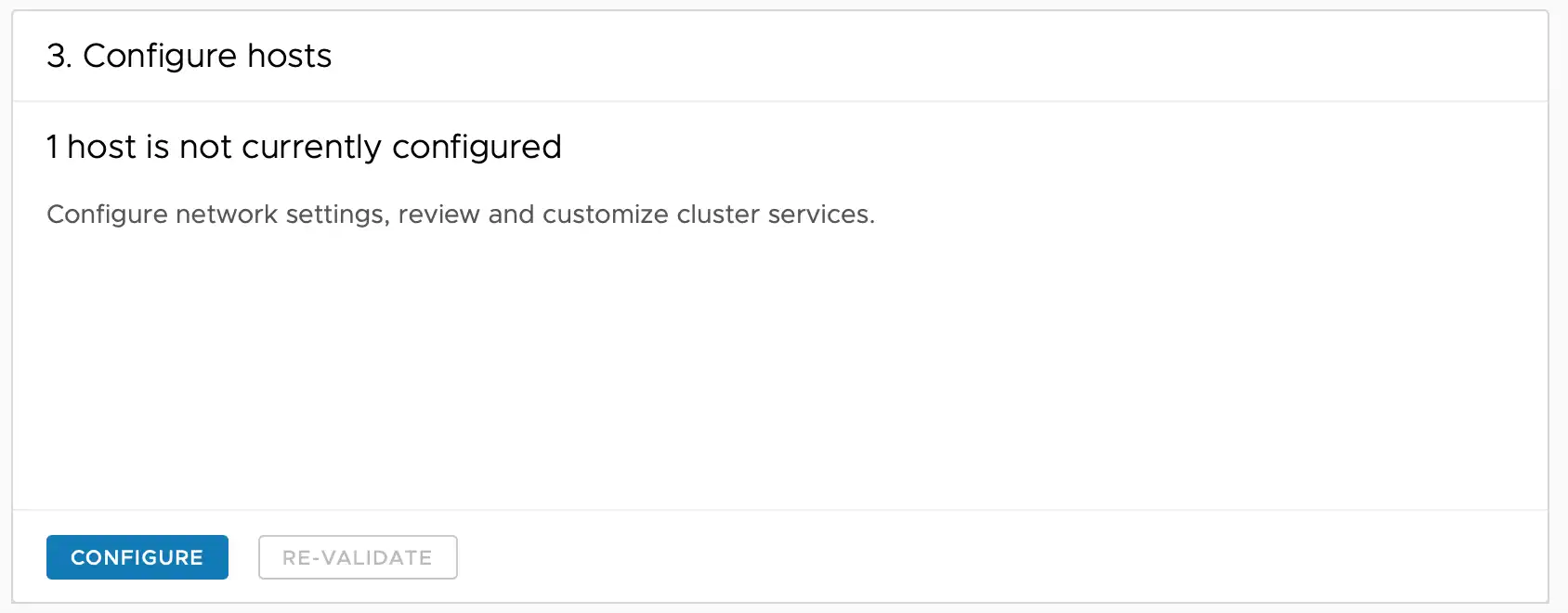Re-run validation using RE-VALIDATE

pos(358,557)
